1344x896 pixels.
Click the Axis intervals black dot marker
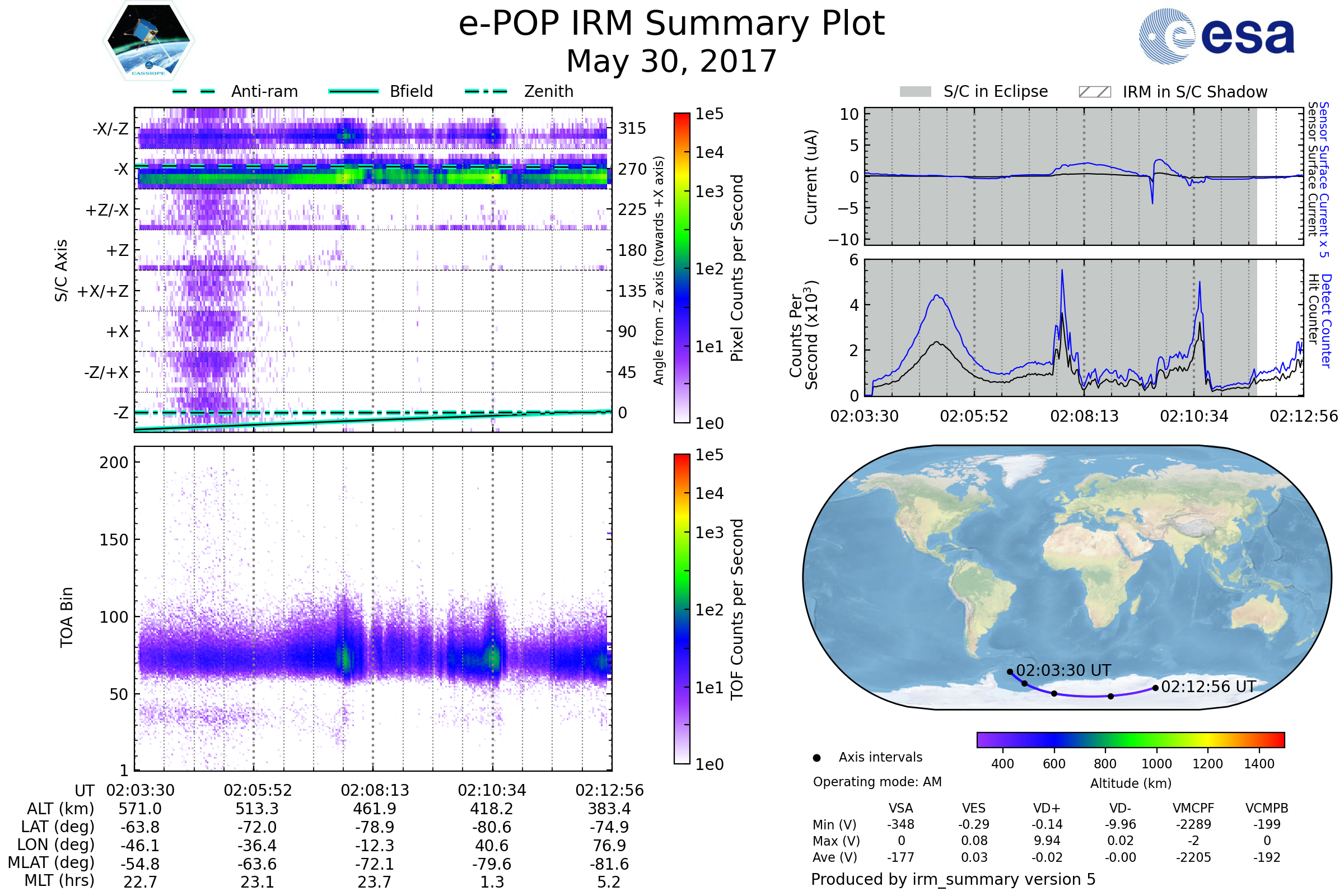tap(816, 758)
